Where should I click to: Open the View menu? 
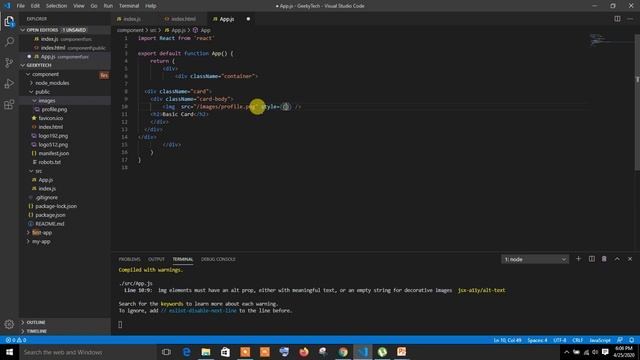coord(79,6)
